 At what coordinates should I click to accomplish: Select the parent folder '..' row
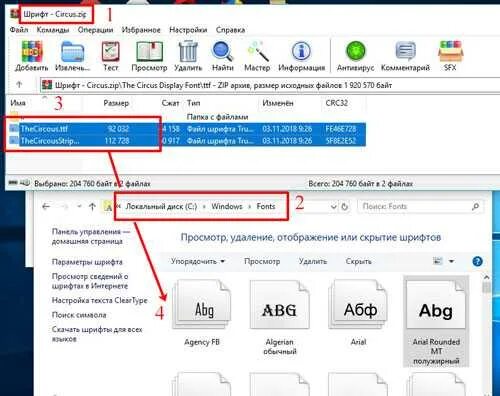coord(188,117)
